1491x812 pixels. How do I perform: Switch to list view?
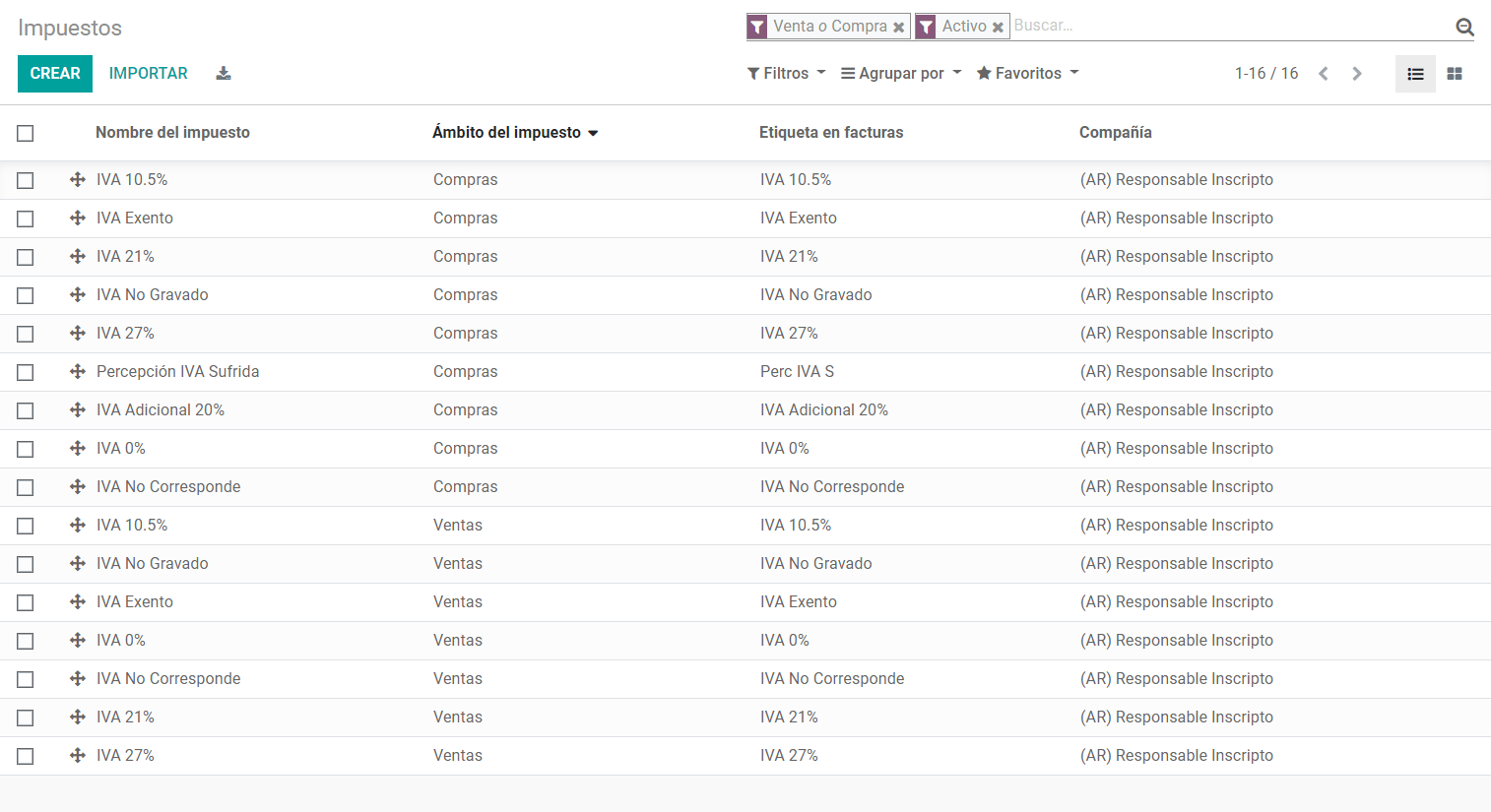(x=1415, y=74)
